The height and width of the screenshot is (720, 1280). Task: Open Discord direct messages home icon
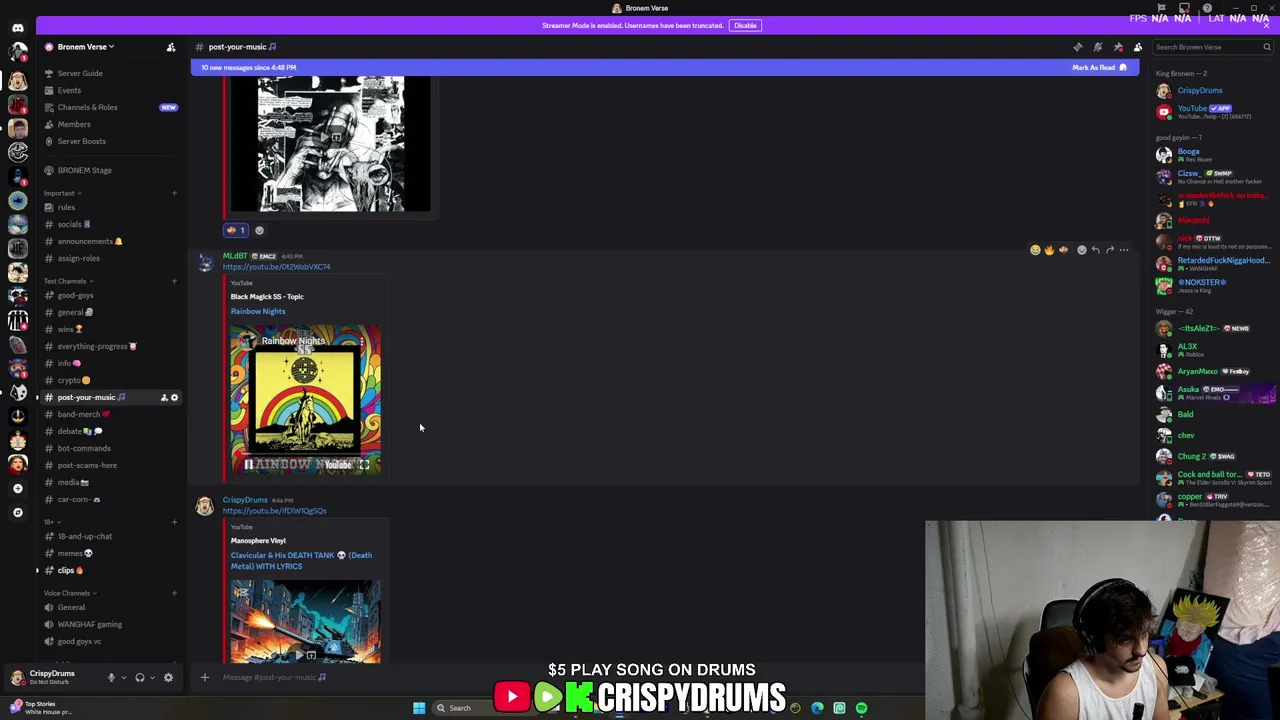[x=17, y=27]
